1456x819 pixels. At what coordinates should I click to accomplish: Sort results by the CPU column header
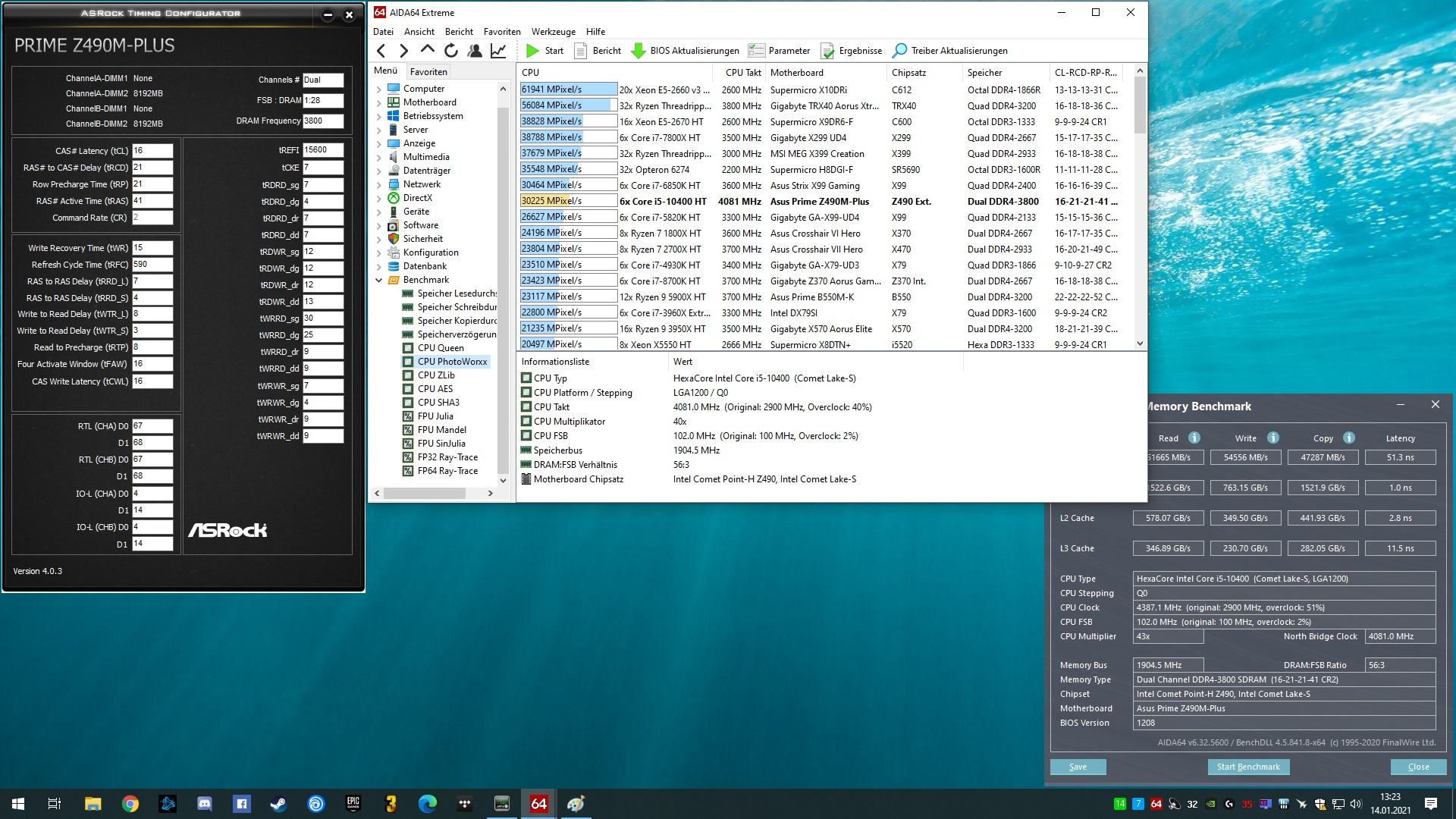click(616, 72)
